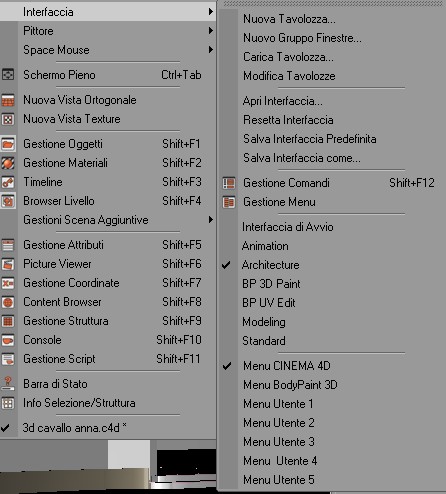Viewport: 446px width, 494px height.
Task: Click the Browser Livello icon
Action: 8,201
